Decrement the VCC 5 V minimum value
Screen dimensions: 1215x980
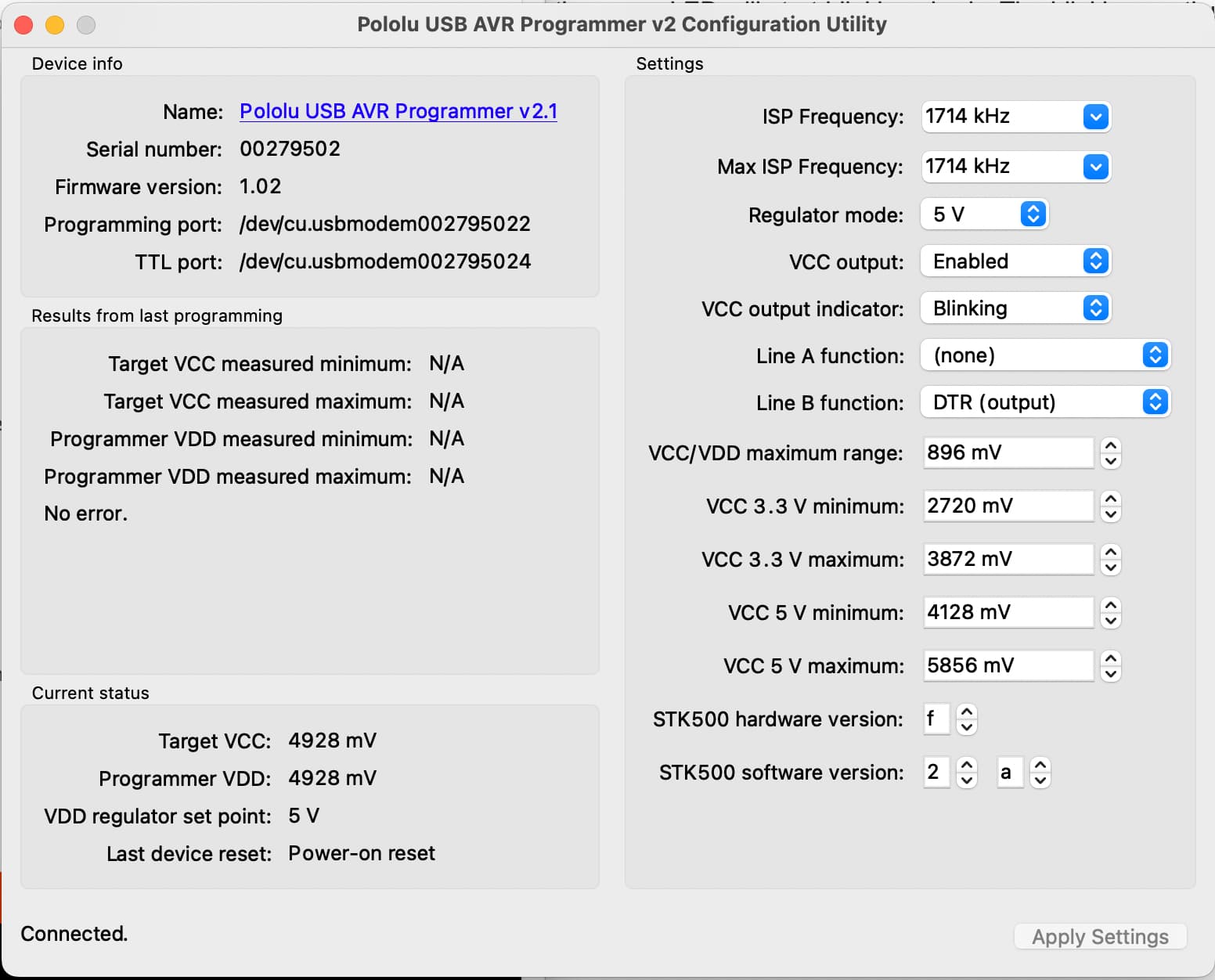[x=1110, y=621]
